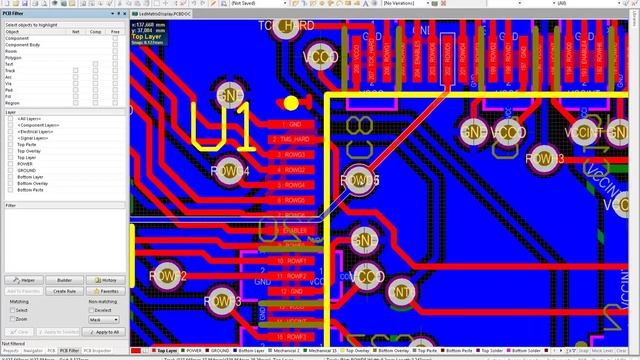Click the layer tabs scroll-right arrow
This screenshot has width=640, height=360.
pos(561,351)
